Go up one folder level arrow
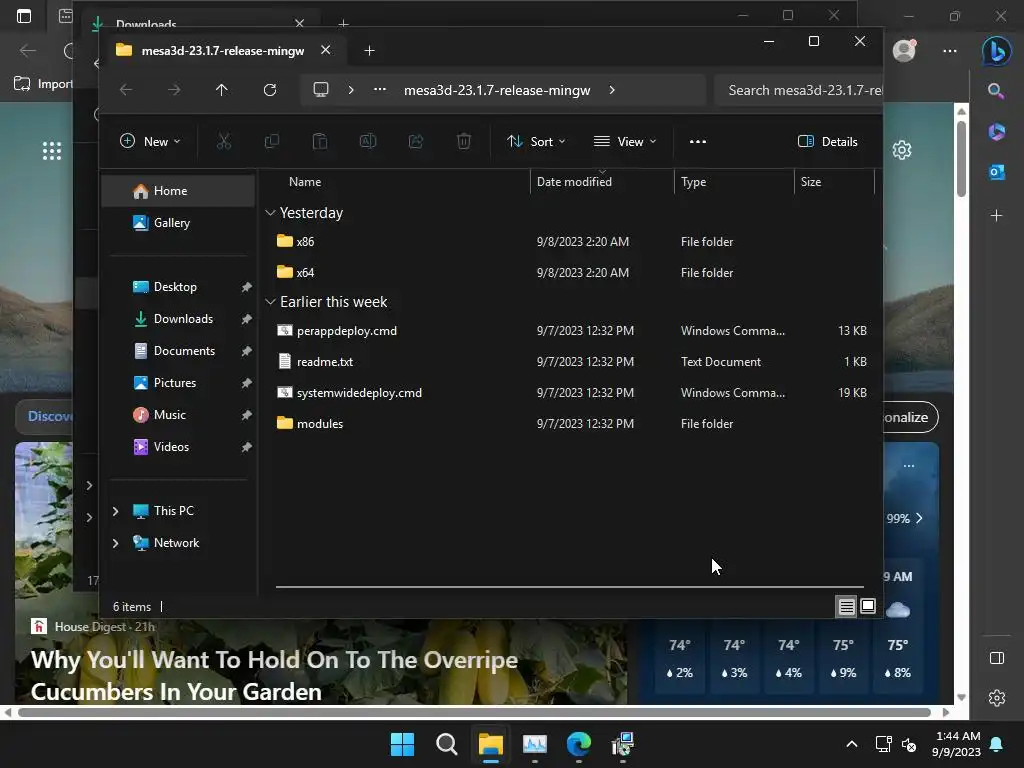 (221, 90)
